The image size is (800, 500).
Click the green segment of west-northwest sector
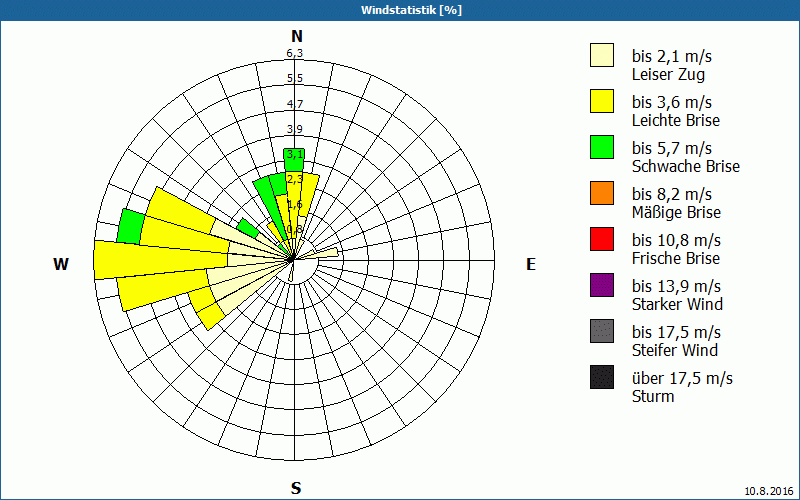131,227
